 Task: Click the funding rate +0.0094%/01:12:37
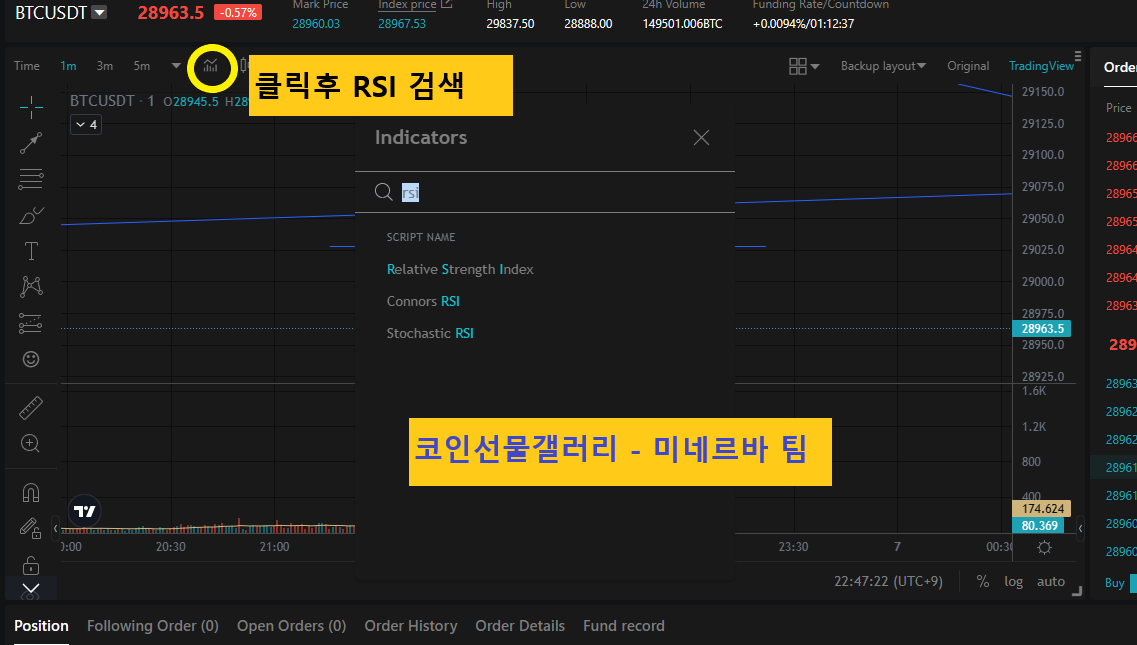point(803,23)
